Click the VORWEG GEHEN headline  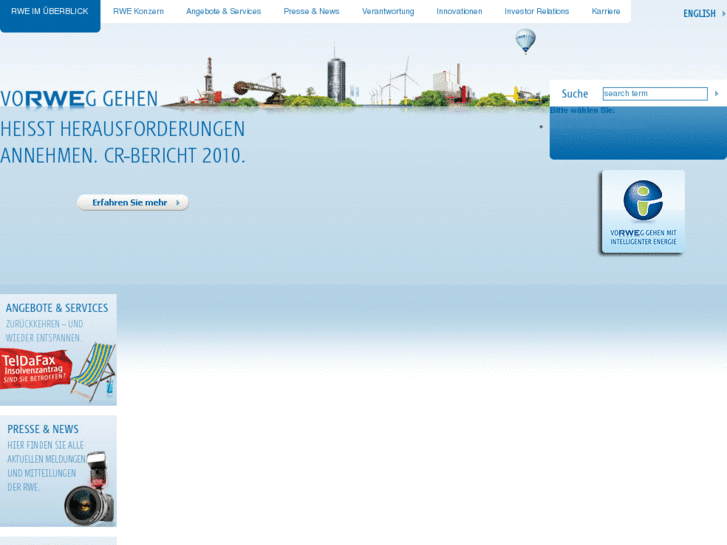coord(79,99)
